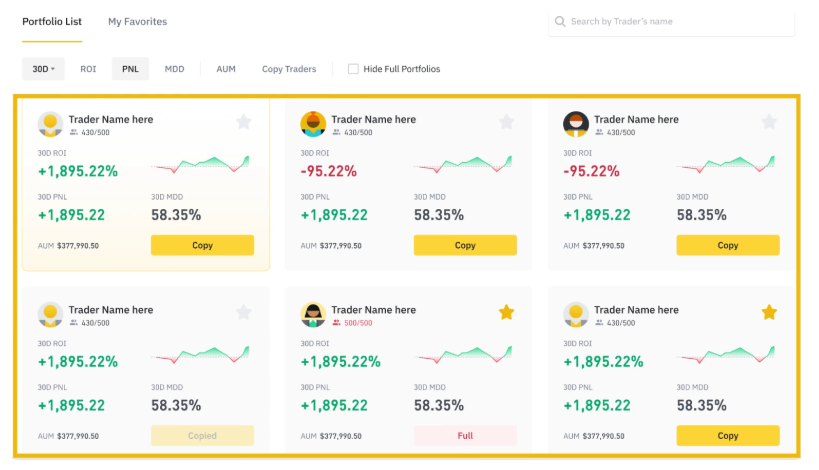Select the MDD sort filter

click(x=174, y=69)
